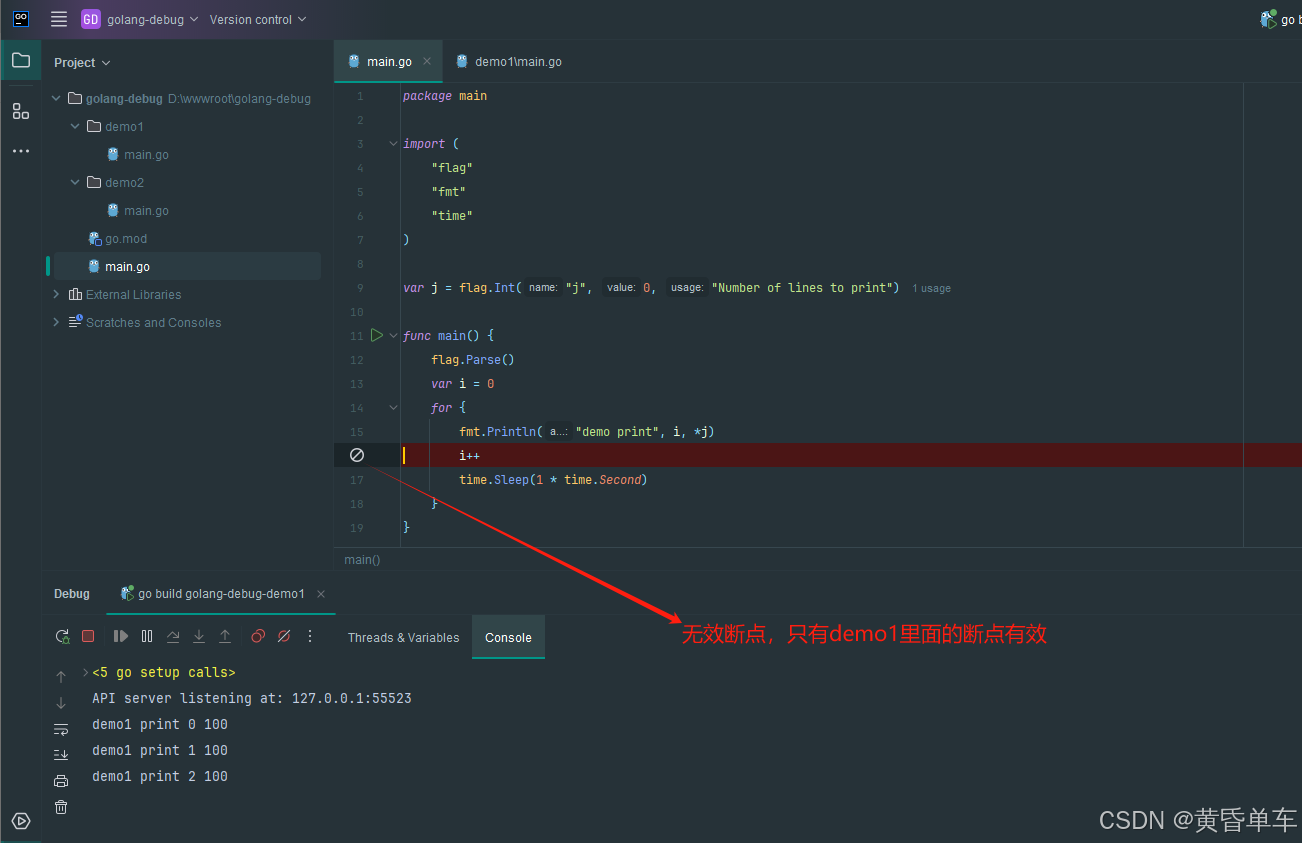This screenshot has width=1302, height=843.
Task: Clear console output with trash icon
Action: [61, 807]
